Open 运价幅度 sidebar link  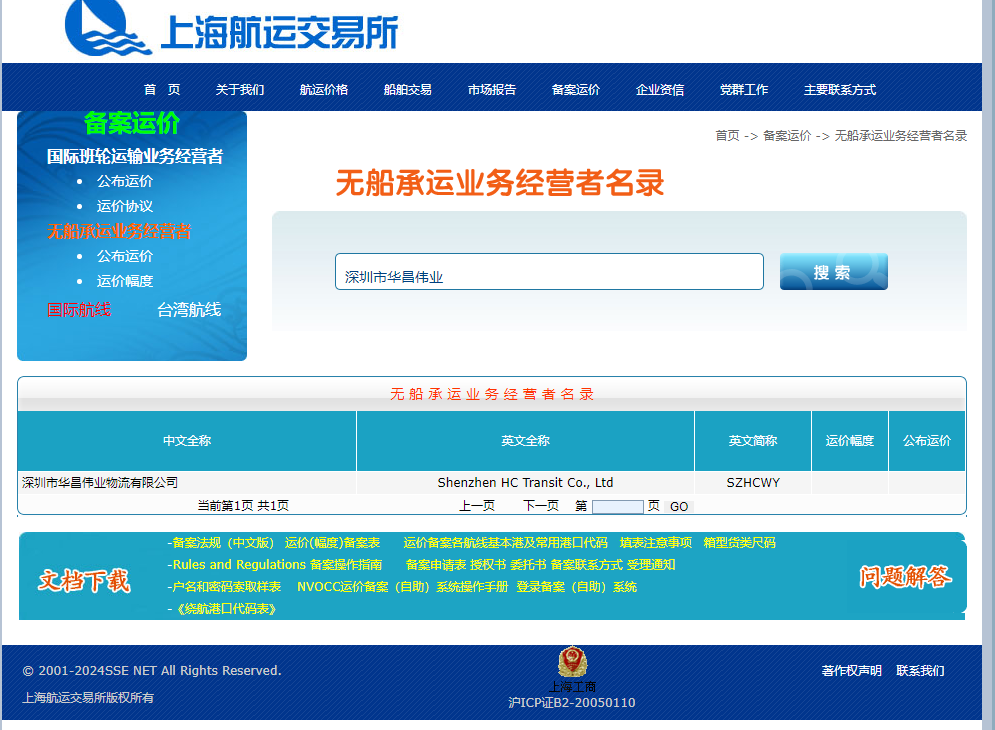[x=124, y=281]
